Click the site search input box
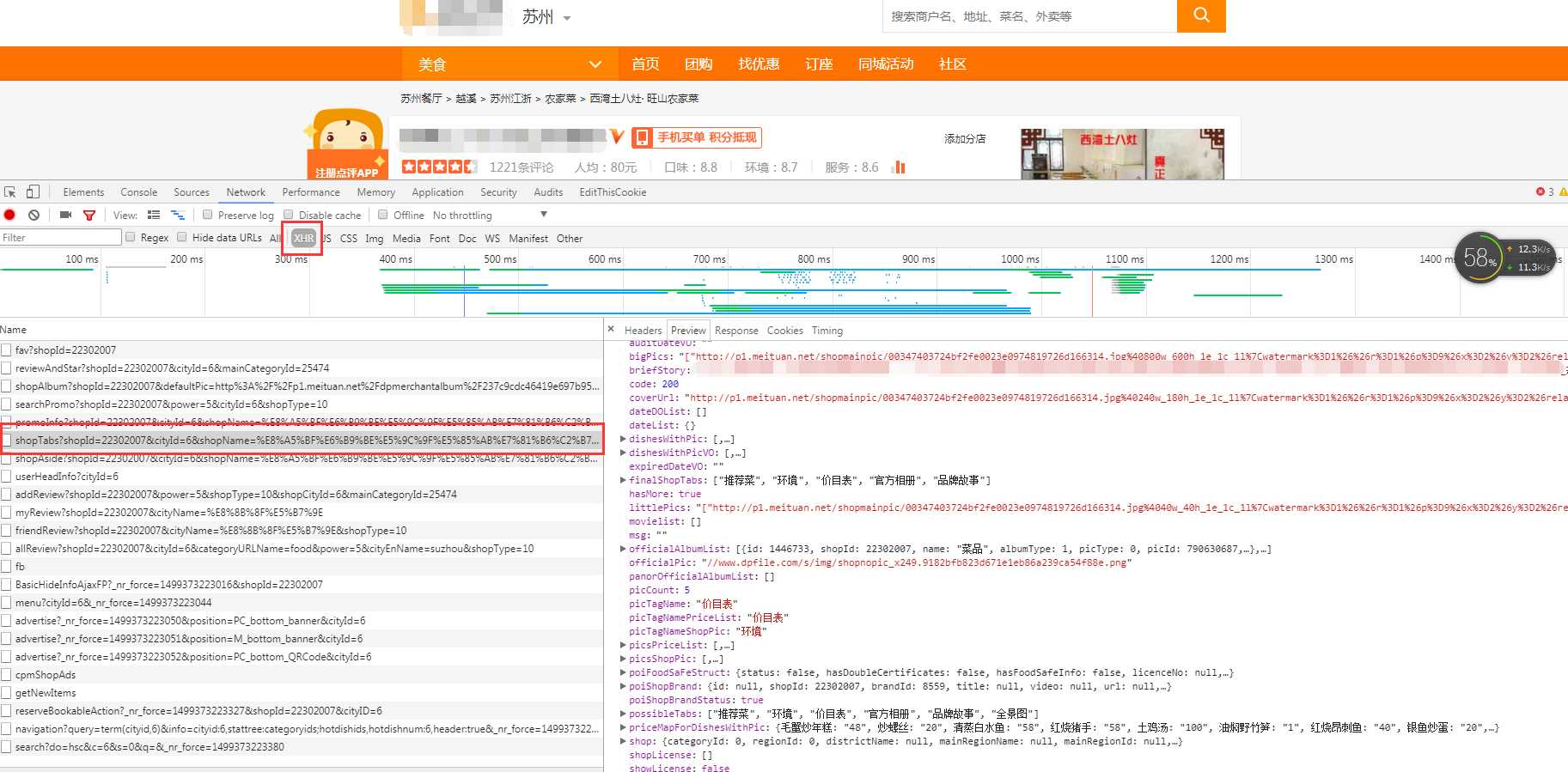The width and height of the screenshot is (1568, 772). 1029,15
